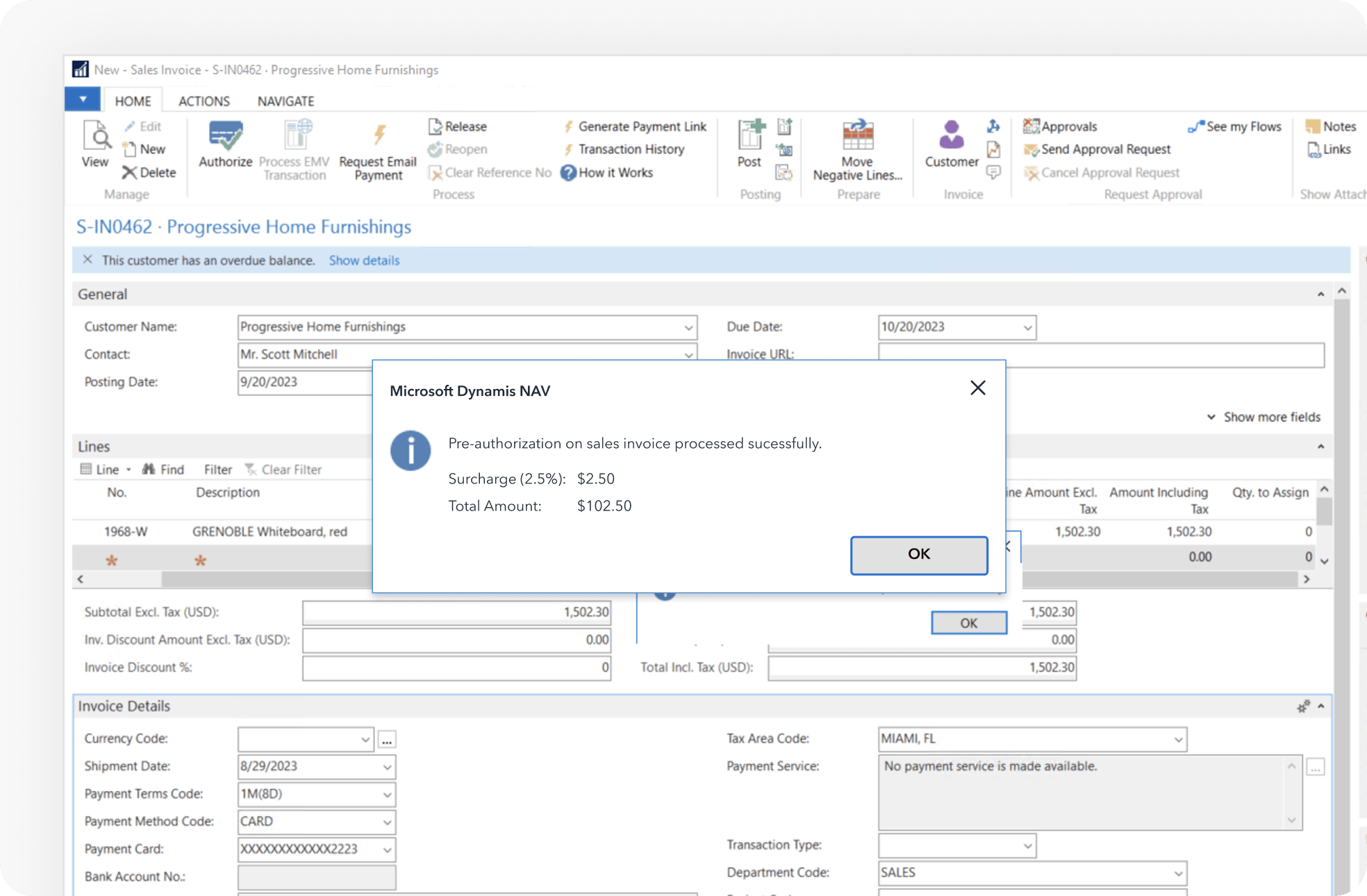The width and height of the screenshot is (1367, 896).
Task: Switch to the ACTIONS tab
Action: 204,100
